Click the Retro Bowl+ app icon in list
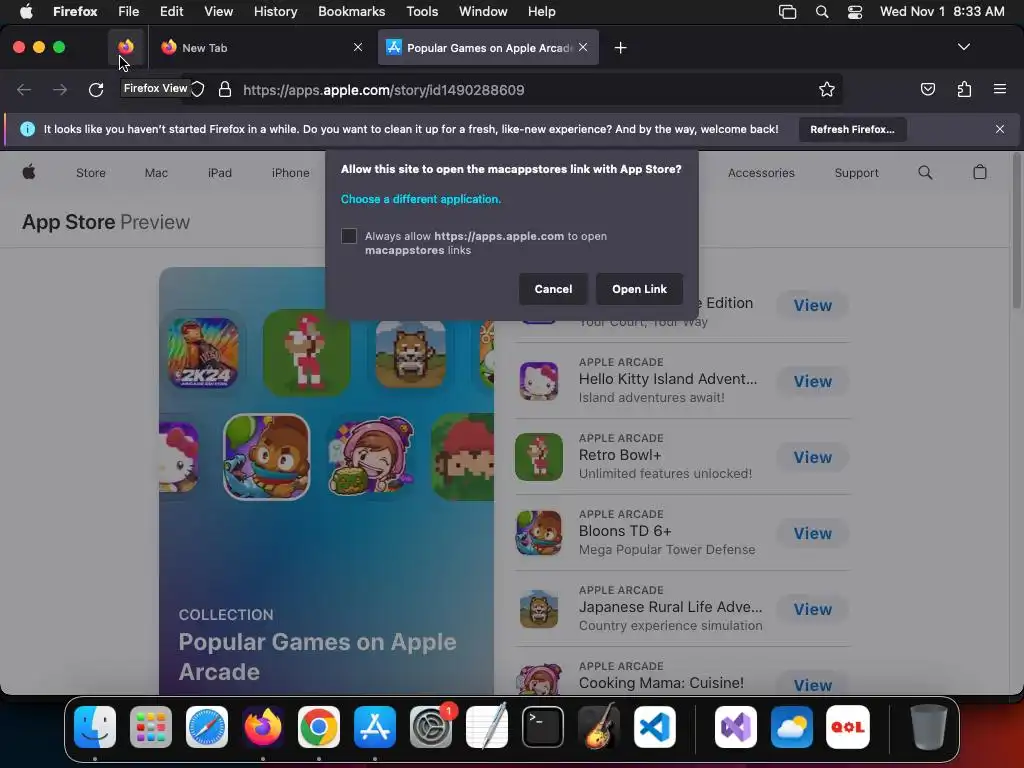 click(x=539, y=457)
